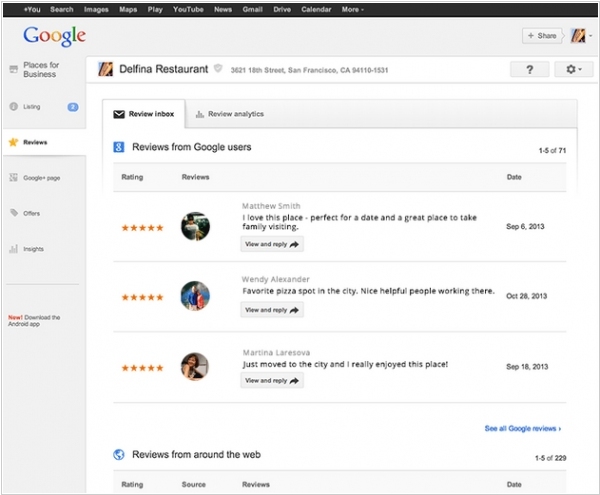The image size is (600, 495).
Task: Click the 1-5 of 71 counter
Action: click(x=552, y=151)
